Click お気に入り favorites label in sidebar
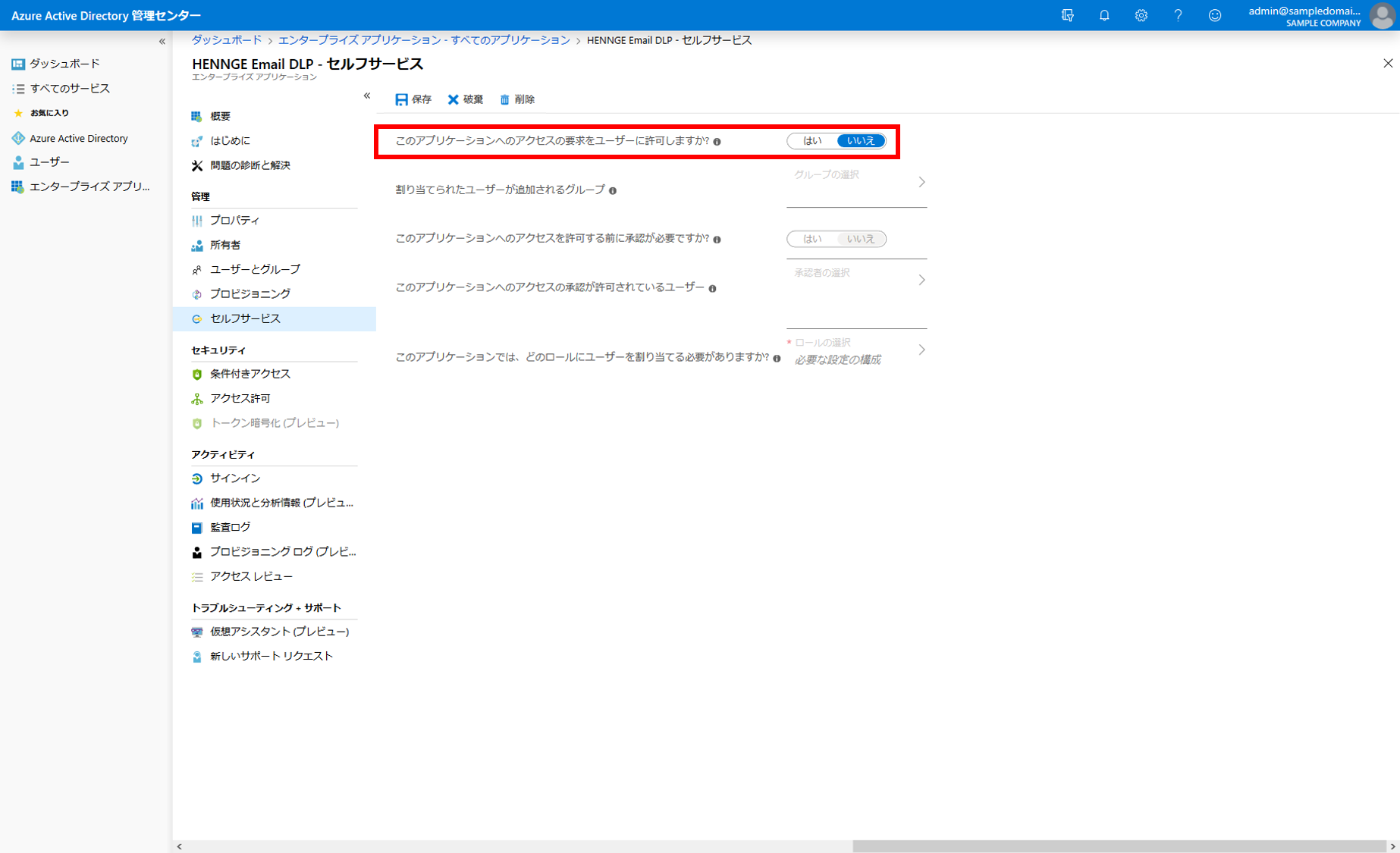 pos(49,113)
